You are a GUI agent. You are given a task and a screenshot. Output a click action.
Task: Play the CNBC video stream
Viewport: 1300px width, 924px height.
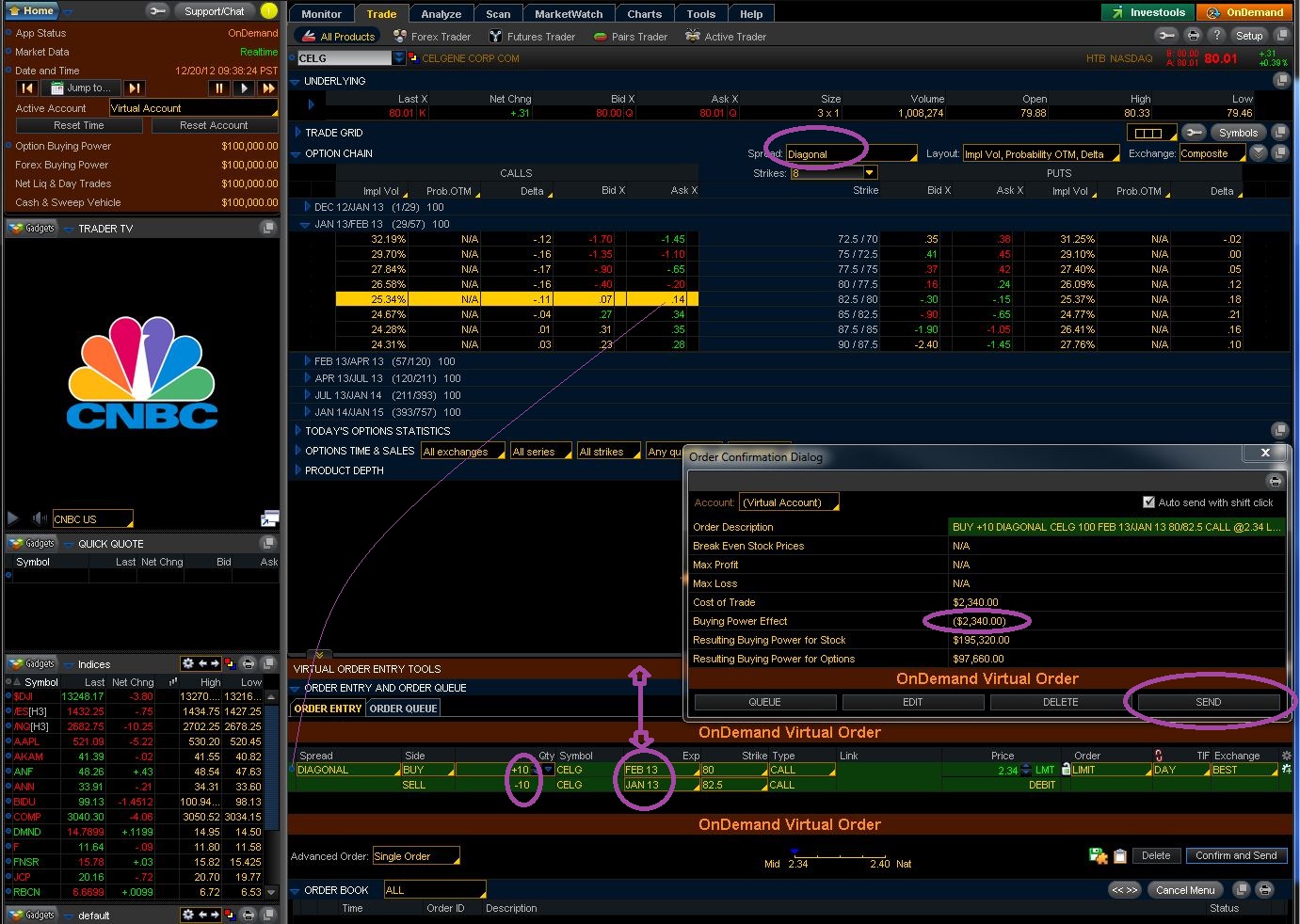pos(13,518)
